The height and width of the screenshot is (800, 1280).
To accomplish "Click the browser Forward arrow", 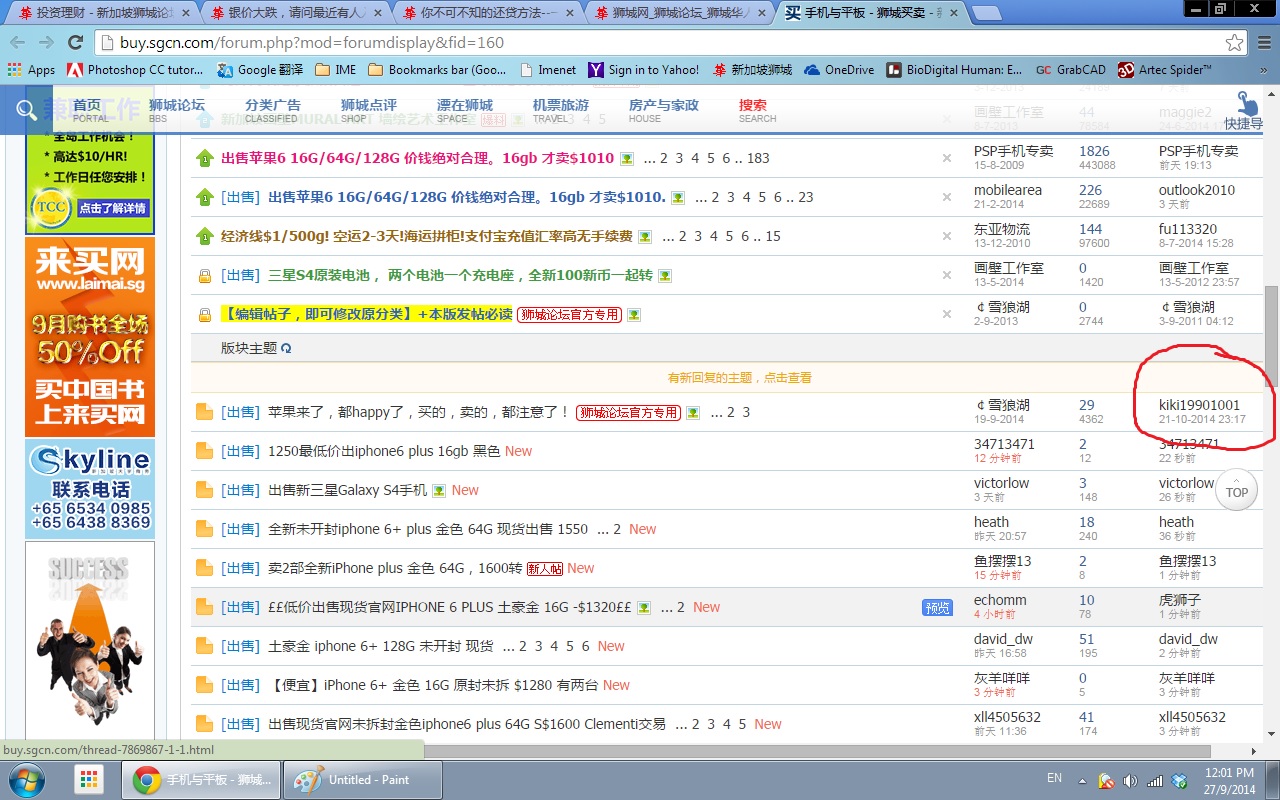I will [46, 42].
